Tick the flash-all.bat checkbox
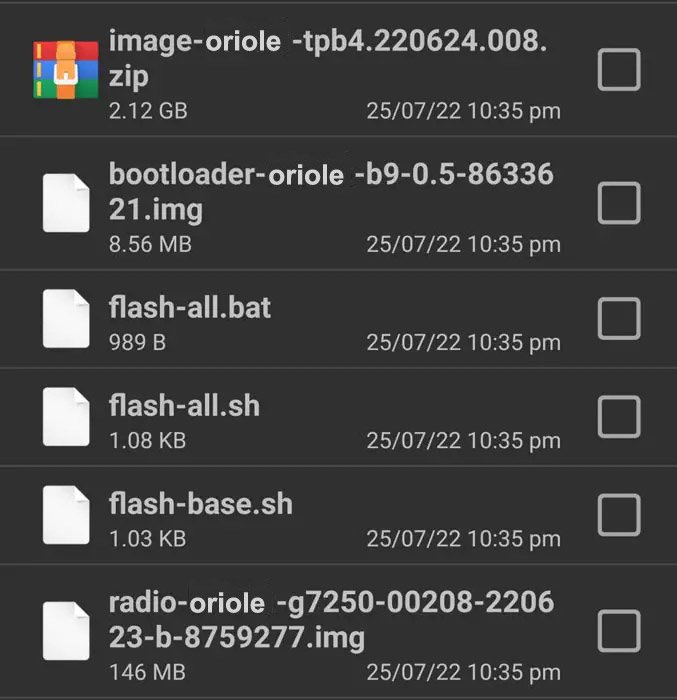 click(618, 320)
